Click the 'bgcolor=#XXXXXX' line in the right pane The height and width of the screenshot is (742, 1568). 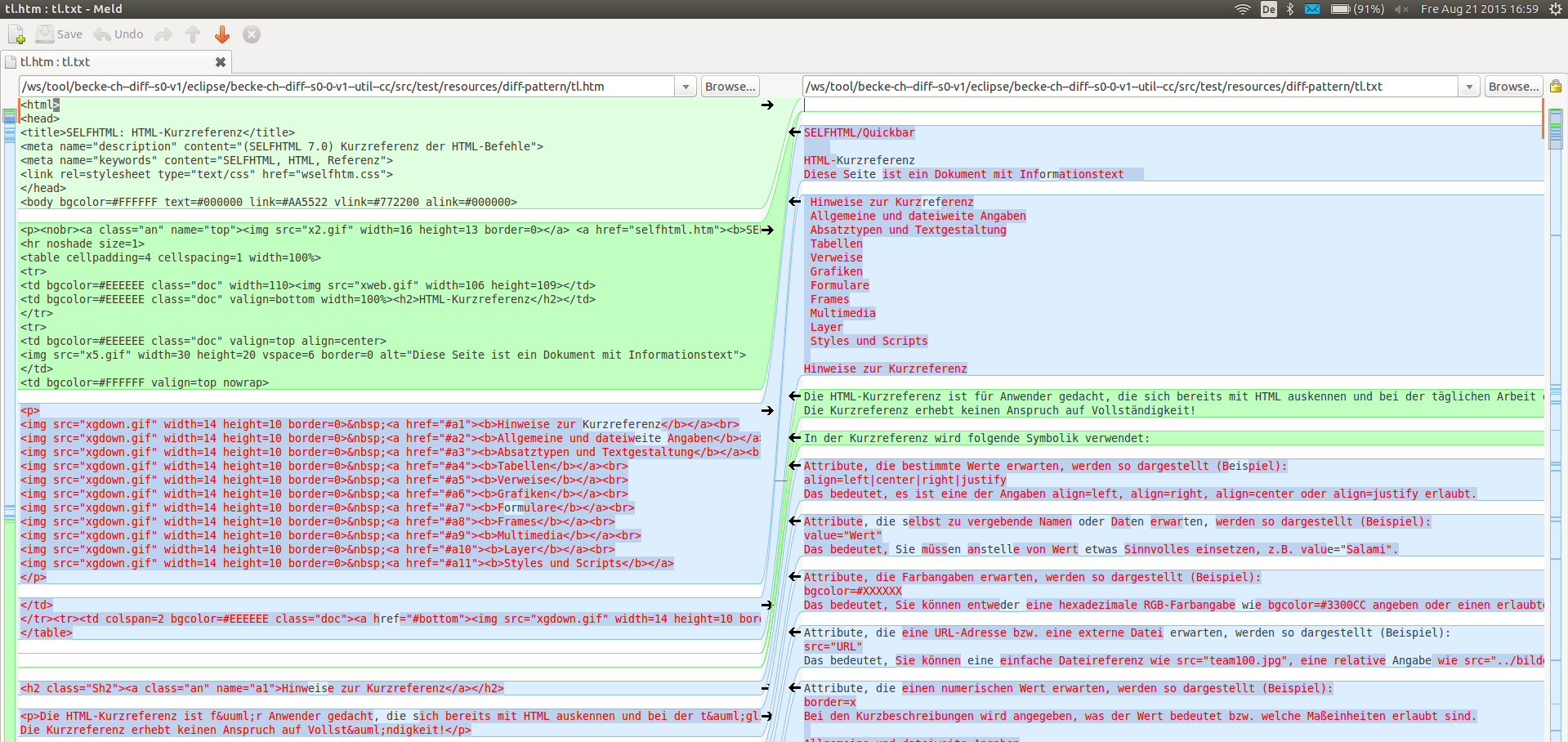pyautogui.click(x=853, y=591)
